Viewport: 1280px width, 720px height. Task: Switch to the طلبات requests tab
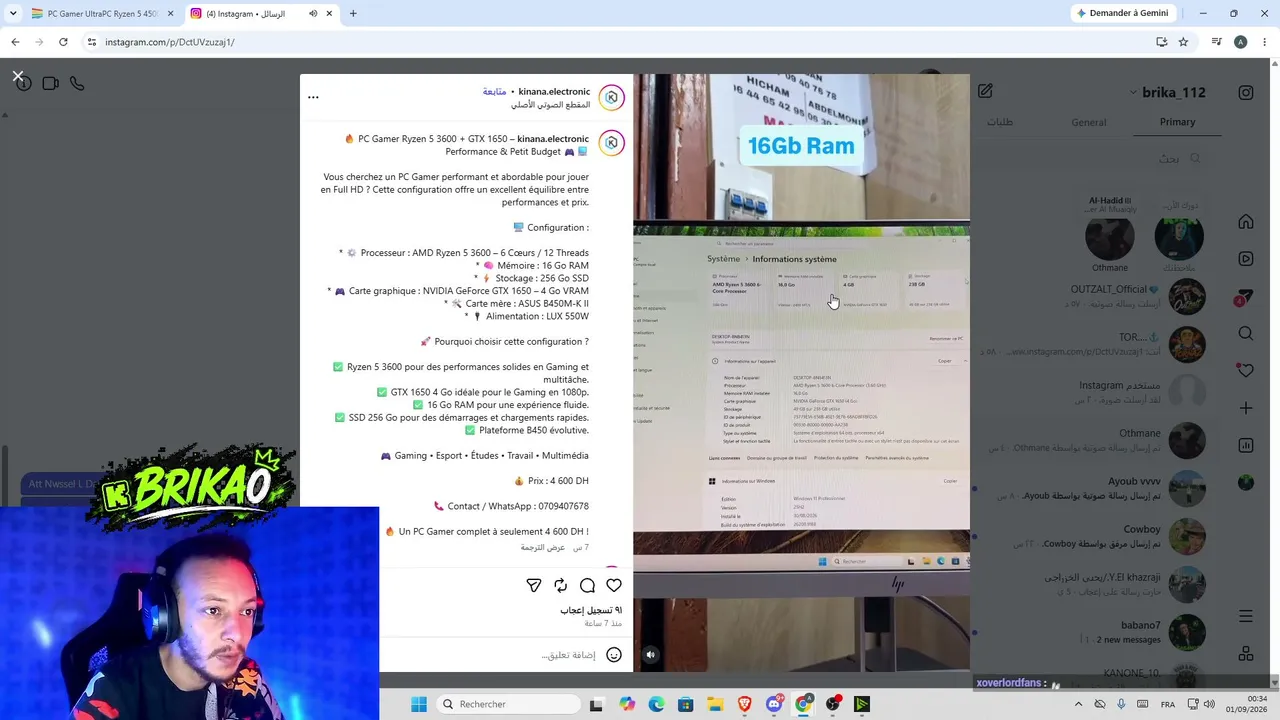[1000, 122]
